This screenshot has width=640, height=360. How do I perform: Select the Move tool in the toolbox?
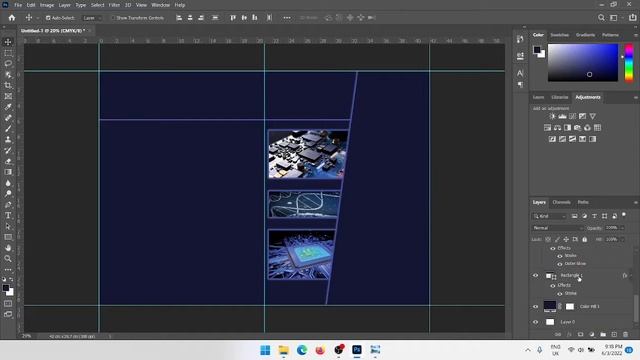pos(8,42)
